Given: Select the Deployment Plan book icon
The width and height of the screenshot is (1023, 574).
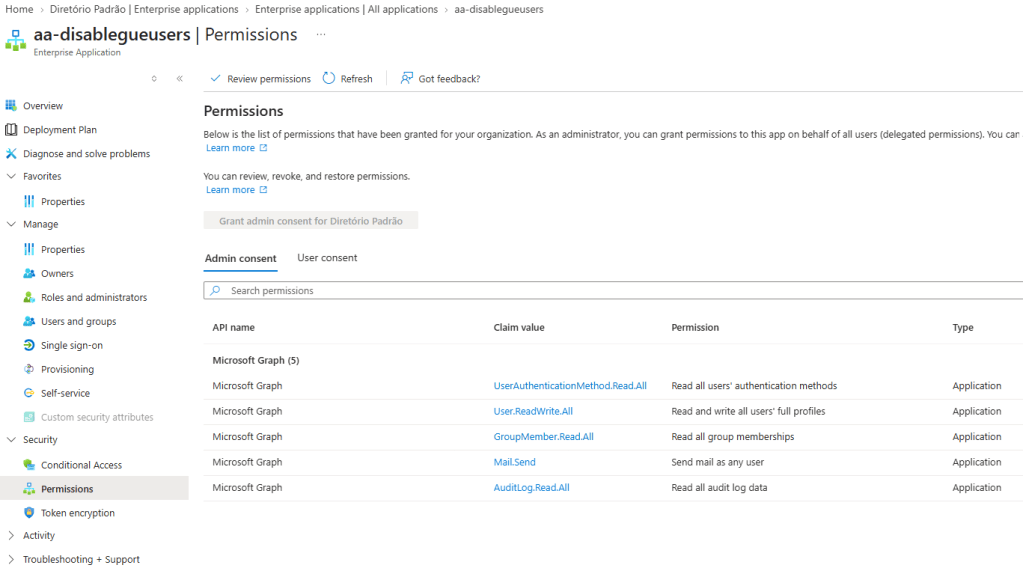Looking at the screenshot, I should tap(11, 129).
